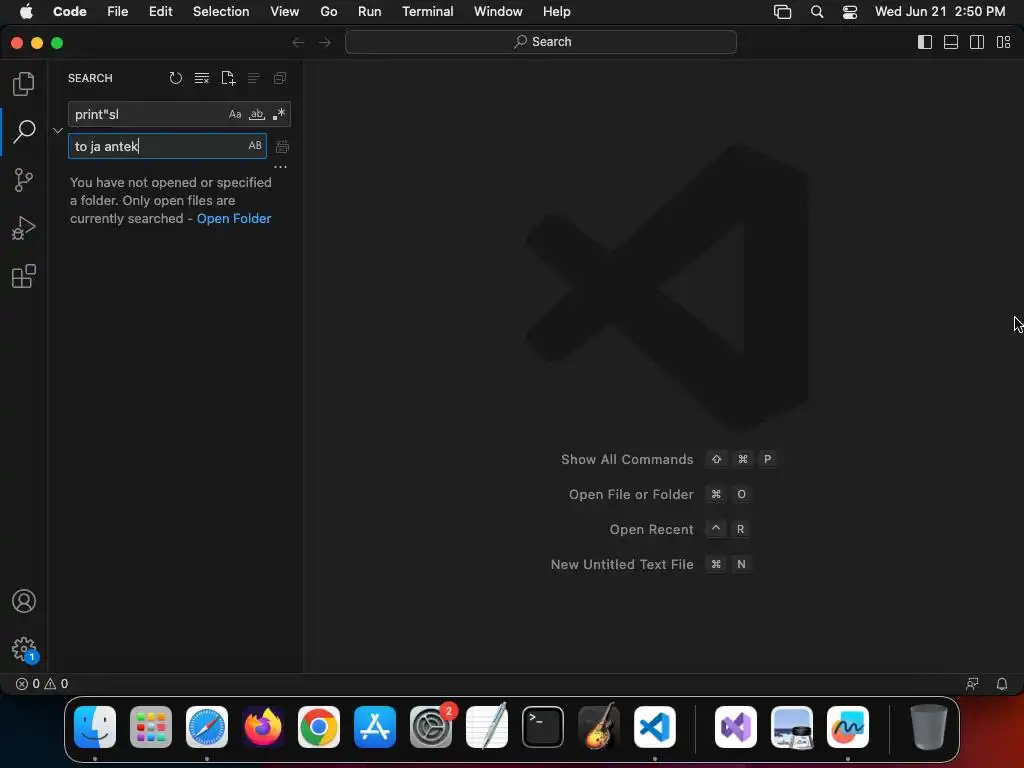Open notifications bell in status bar
Image resolution: width=1024 pixels, height=768 pixels.
tap(1002, 684)
